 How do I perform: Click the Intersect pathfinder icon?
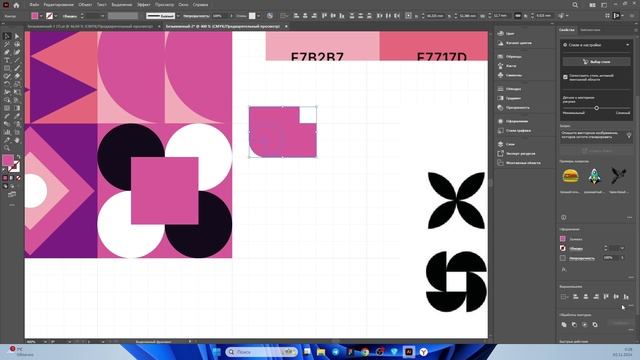(584, 324)
